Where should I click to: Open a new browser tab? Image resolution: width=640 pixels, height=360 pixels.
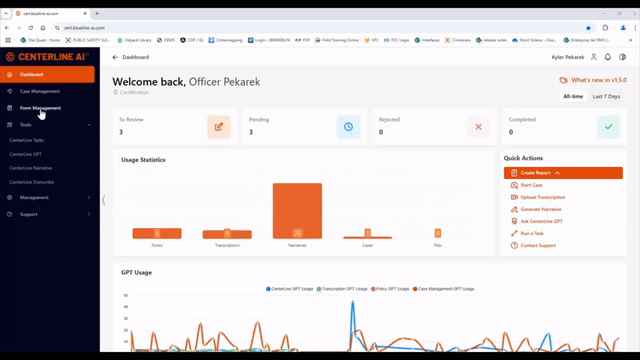point(97,13)
